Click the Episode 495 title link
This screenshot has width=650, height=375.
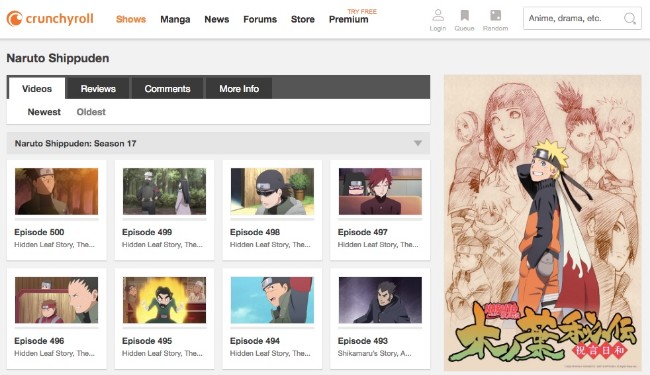click(147, 341)
